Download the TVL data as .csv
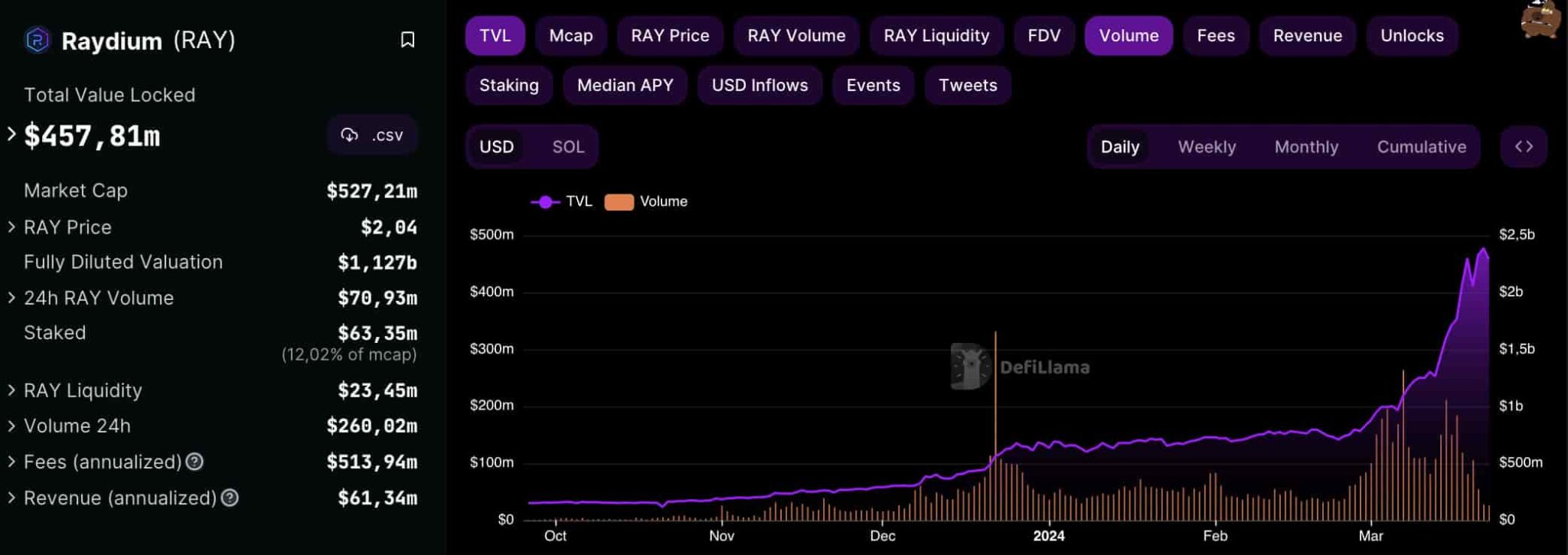The height and width of the screenshot is (555, 1568). click(372, 135)
